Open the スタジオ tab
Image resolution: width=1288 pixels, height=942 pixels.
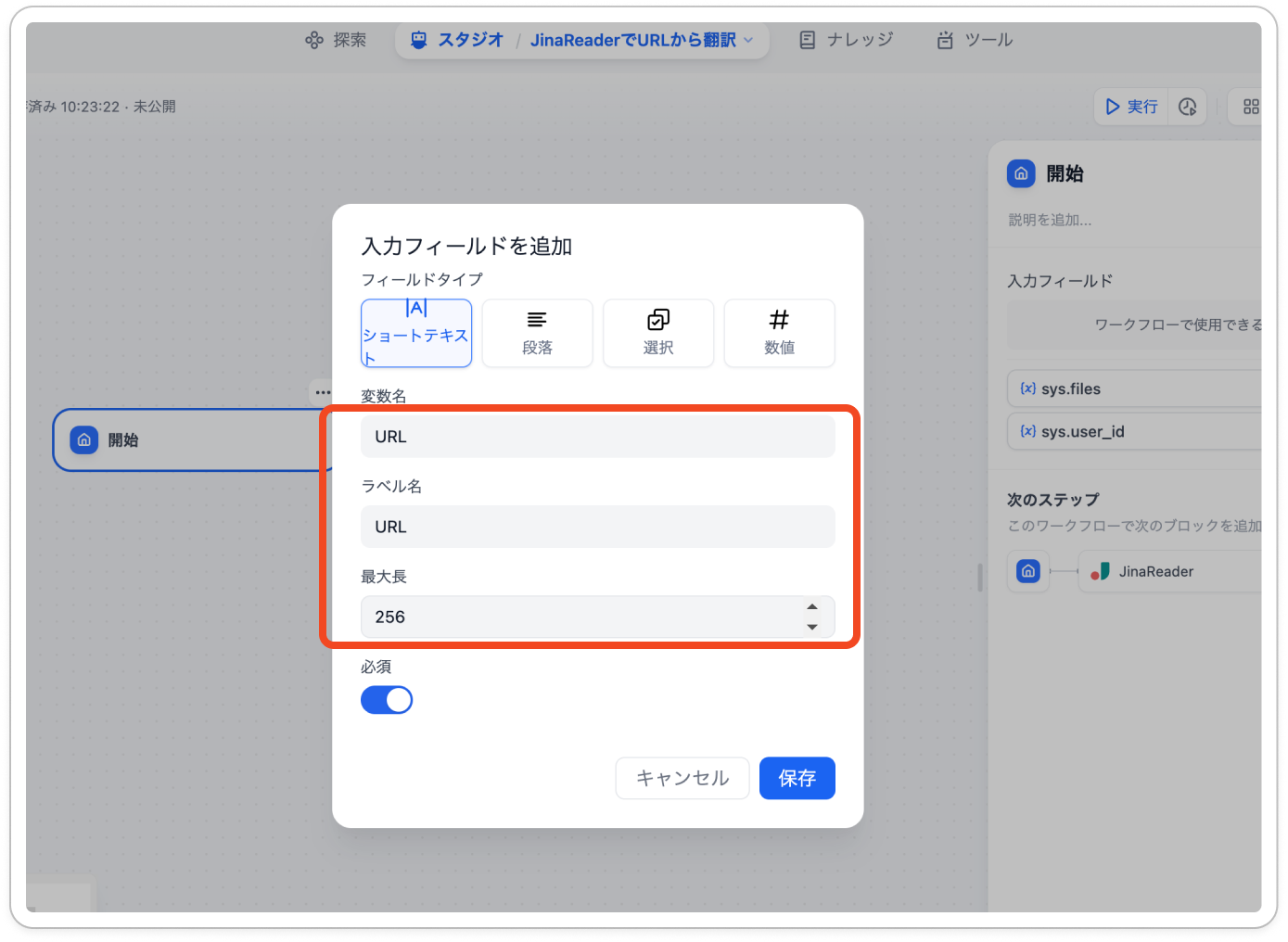pos(456,40)
